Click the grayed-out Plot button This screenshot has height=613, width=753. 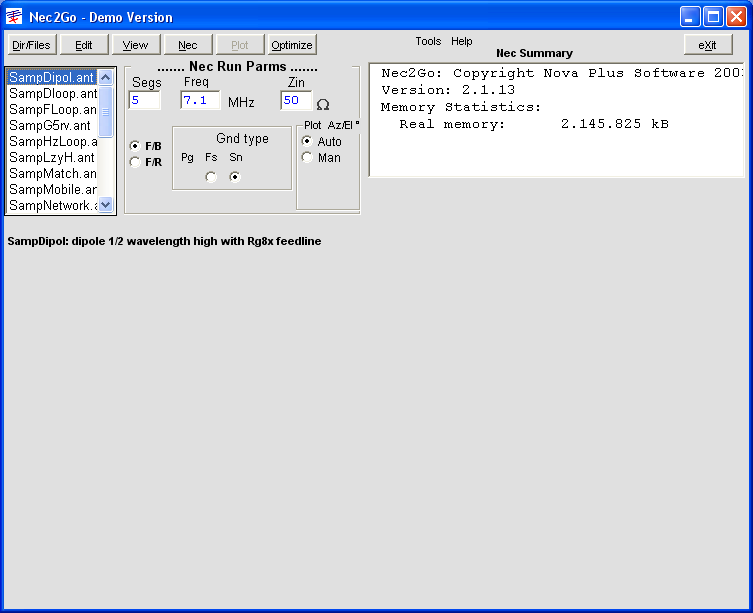(240, 45)
